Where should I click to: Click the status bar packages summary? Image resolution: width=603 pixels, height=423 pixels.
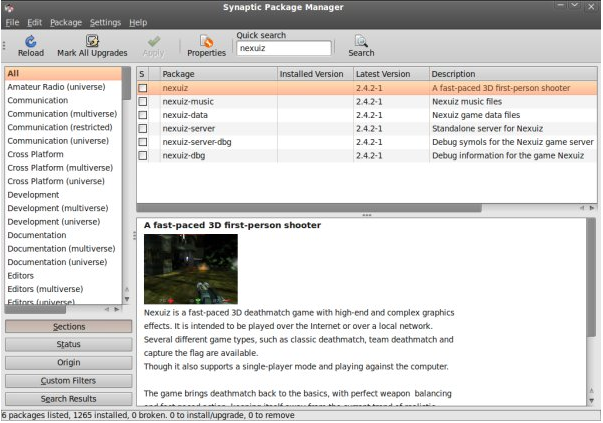point(148,415)
